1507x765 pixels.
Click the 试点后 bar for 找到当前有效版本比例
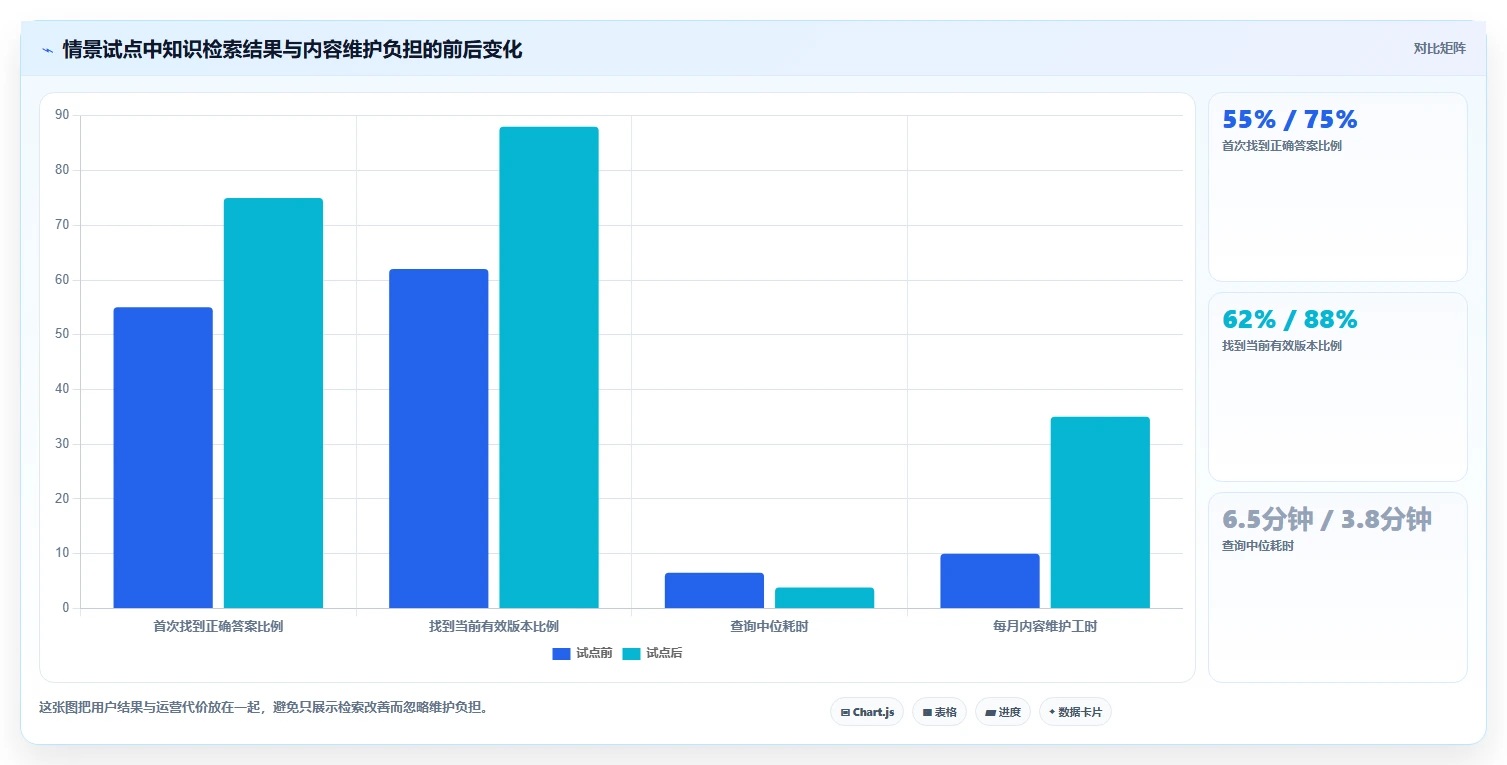click(549, 367)
